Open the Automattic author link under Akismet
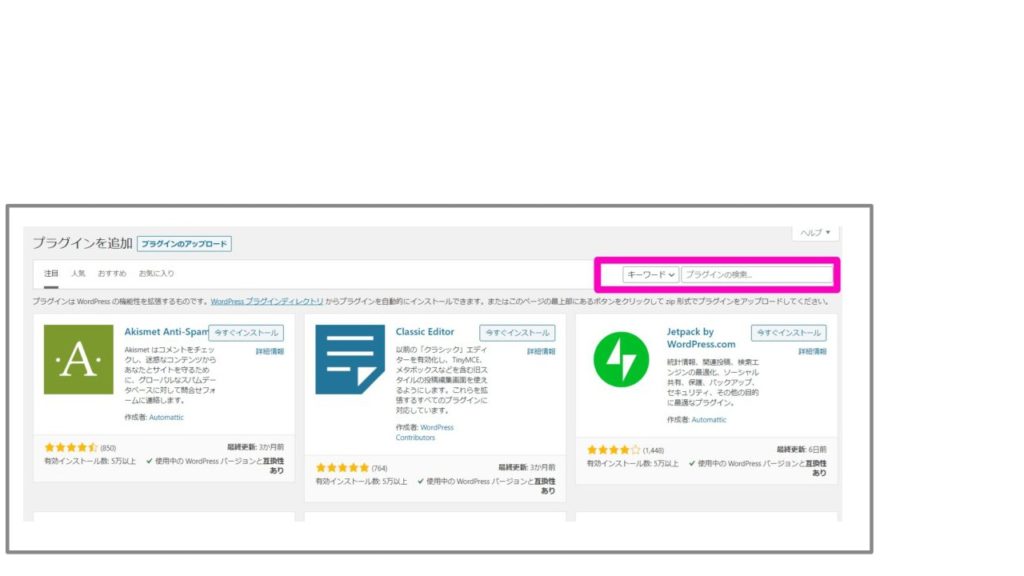This screenshot has height=576, width=1024. click(166, 417)
